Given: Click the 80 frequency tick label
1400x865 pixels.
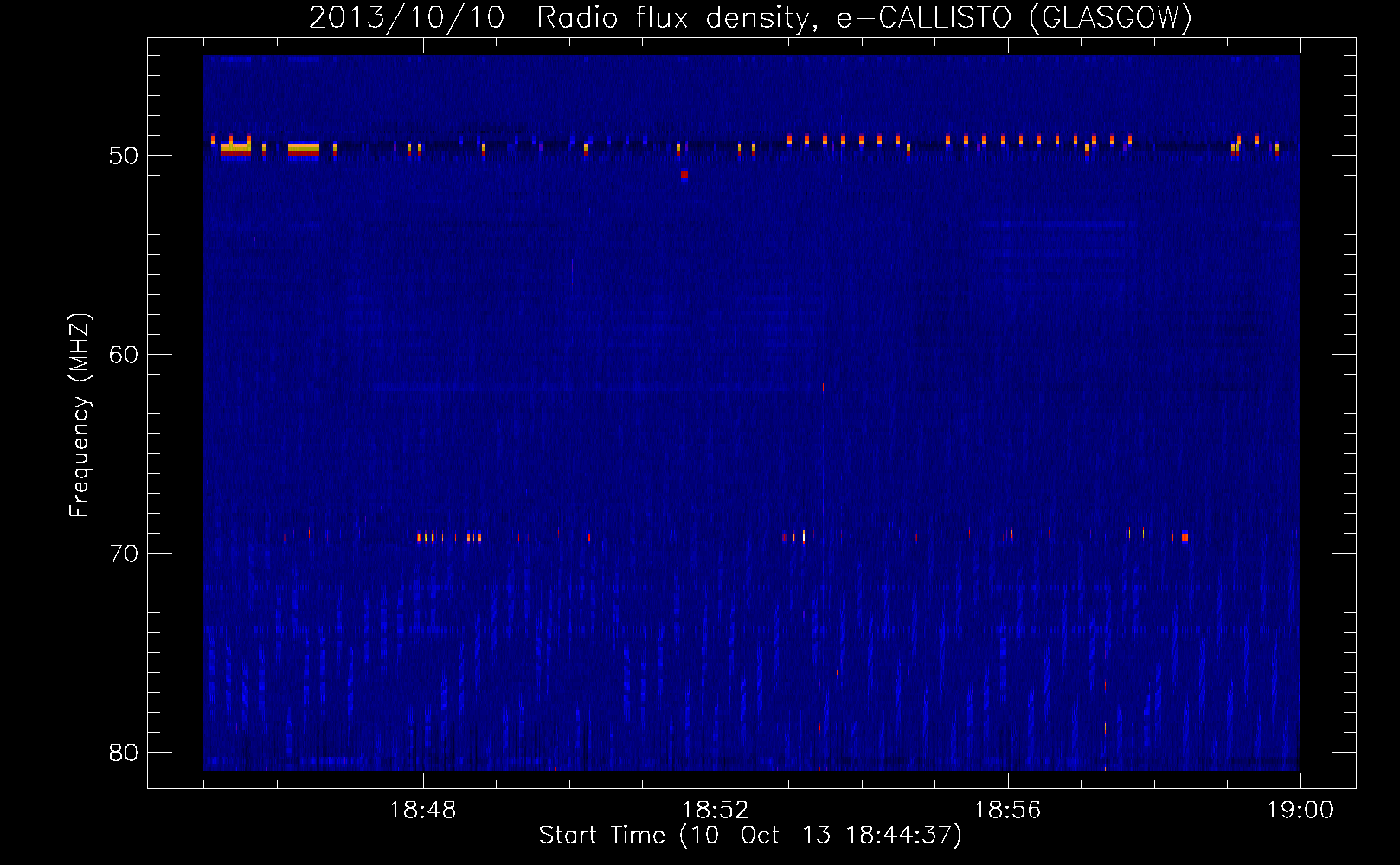Looking at the screenshot, I should click(x=124, y=753).
